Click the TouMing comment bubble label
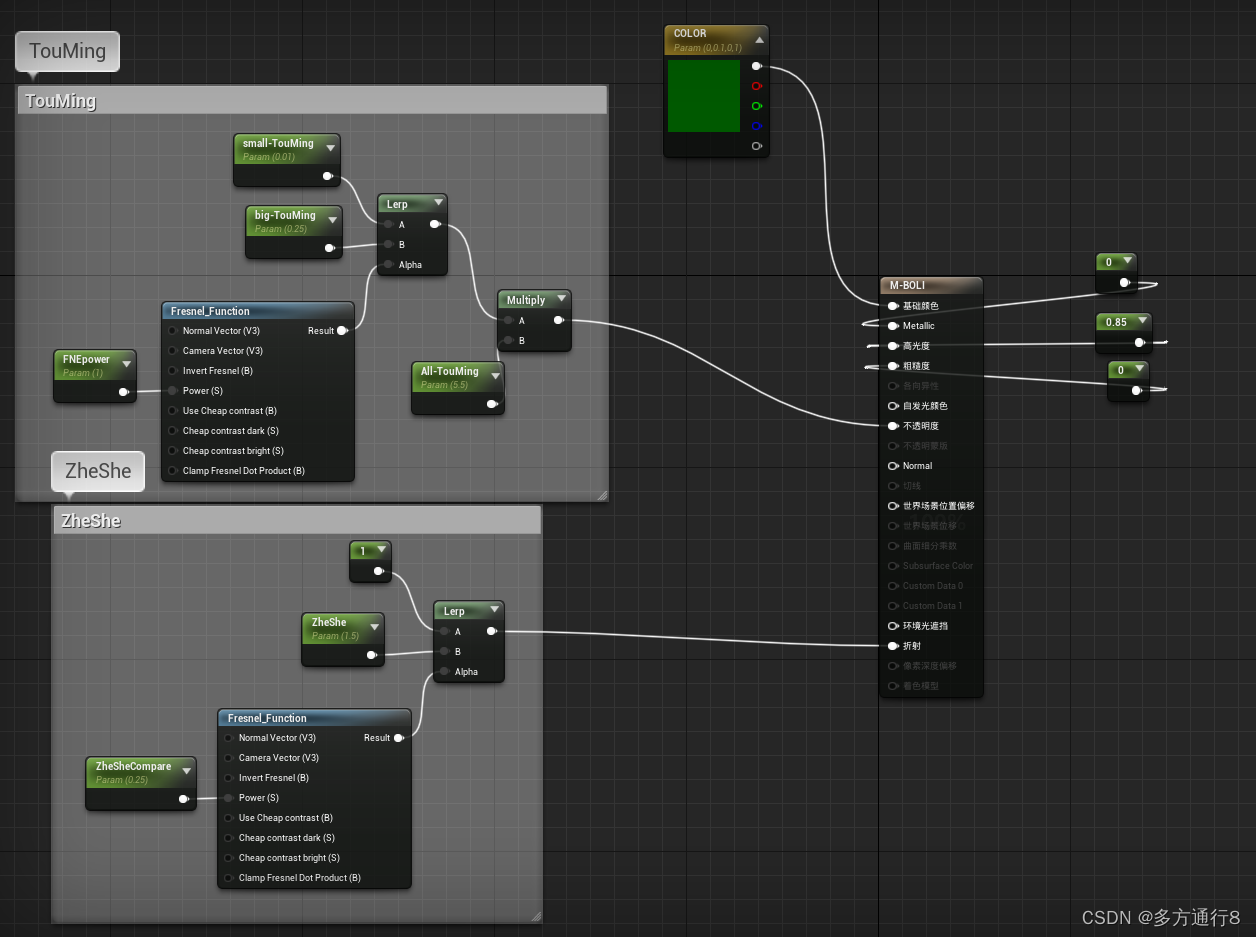1256x937 pixels. pyautogui.click(x=66, y=50)
